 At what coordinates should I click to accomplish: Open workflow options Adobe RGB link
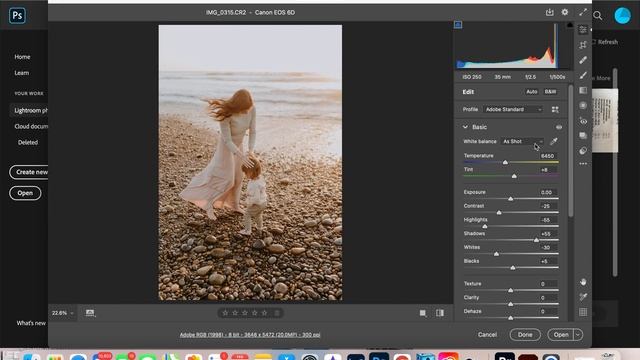point(250,335)
